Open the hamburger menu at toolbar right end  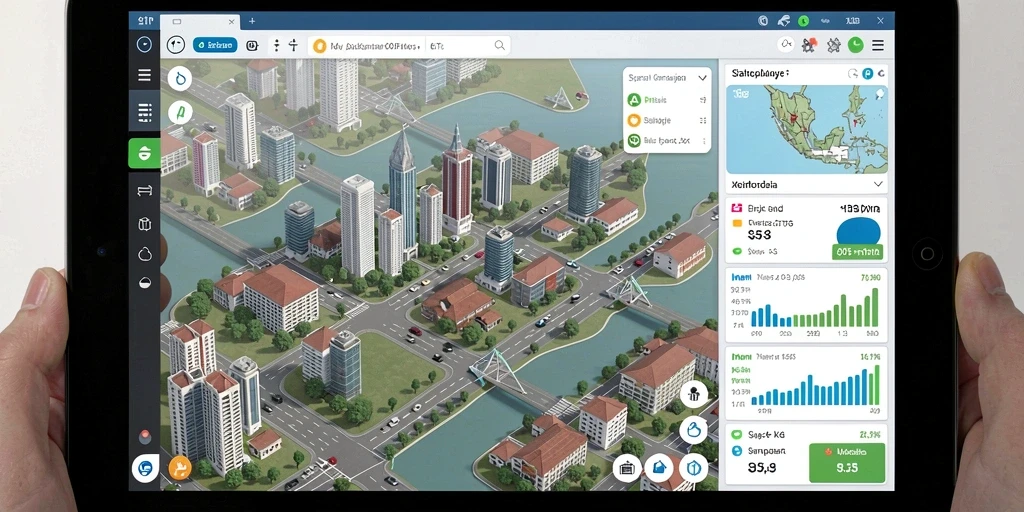pos(878,45)
